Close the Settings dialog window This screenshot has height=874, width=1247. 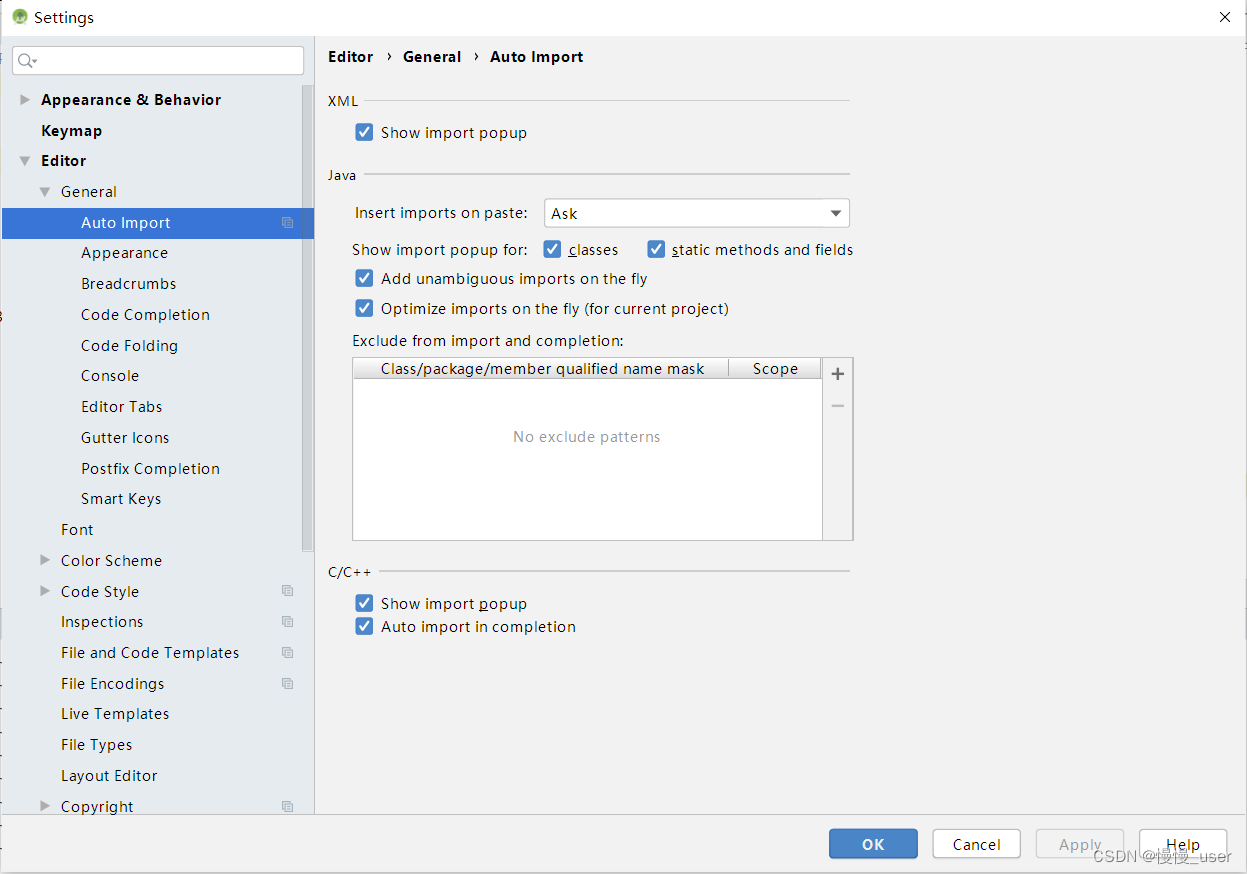(x=1225, y=17)
